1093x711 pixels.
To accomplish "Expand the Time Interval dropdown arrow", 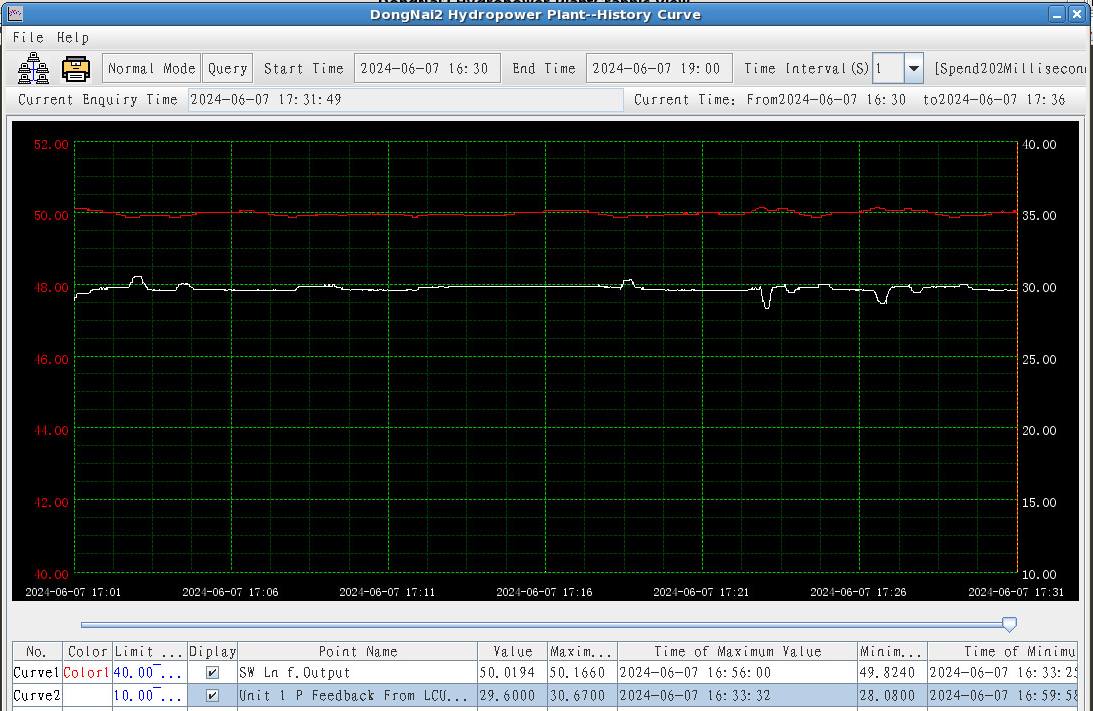I will point(913,69).
